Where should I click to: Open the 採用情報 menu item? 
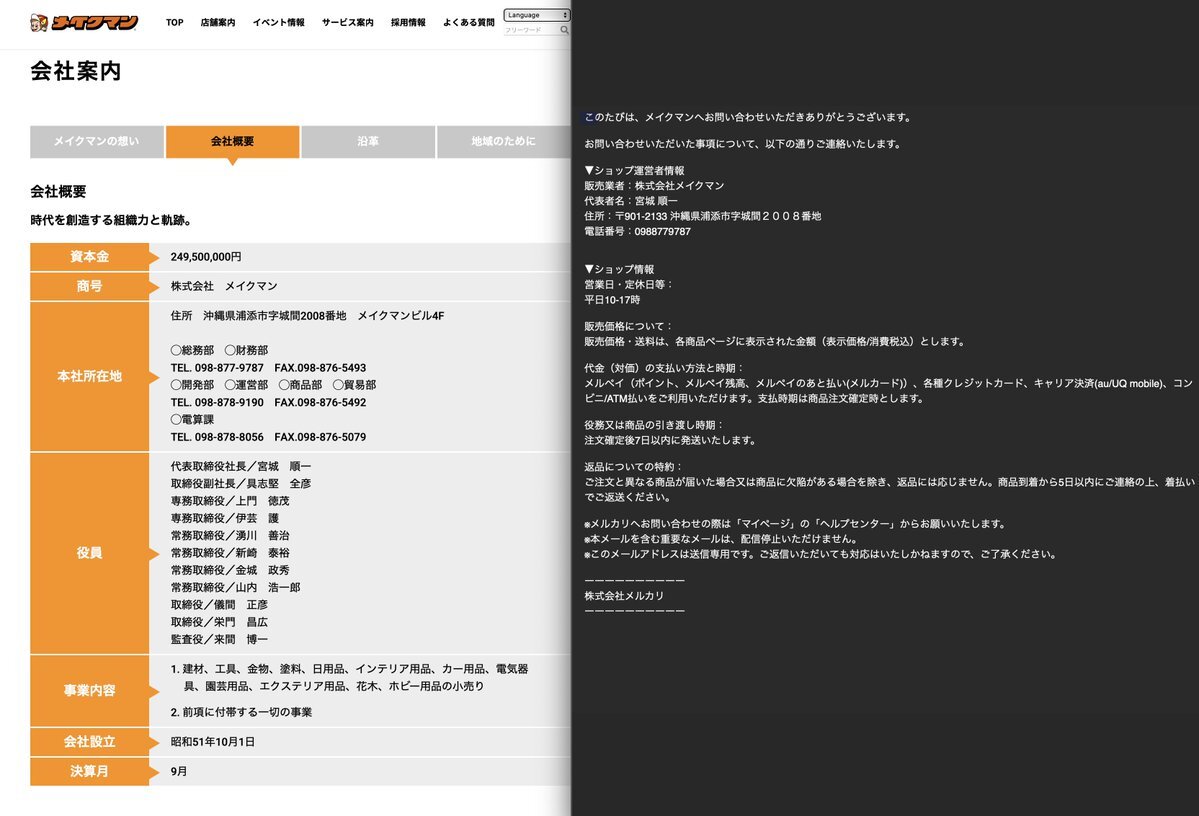pyautogui.click(x=408, y=23)
